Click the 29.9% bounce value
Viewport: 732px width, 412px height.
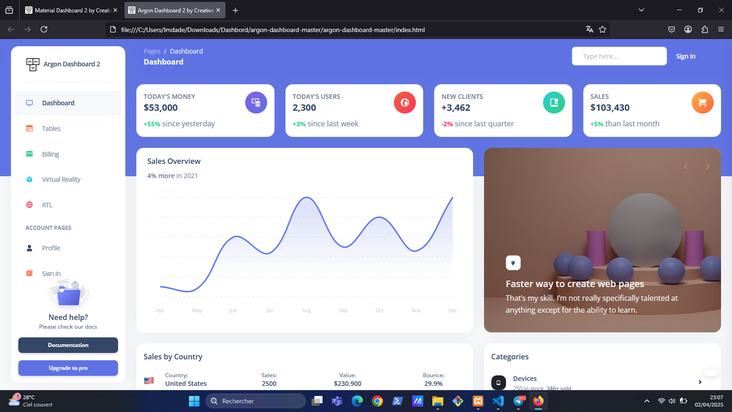click(433, 384)
